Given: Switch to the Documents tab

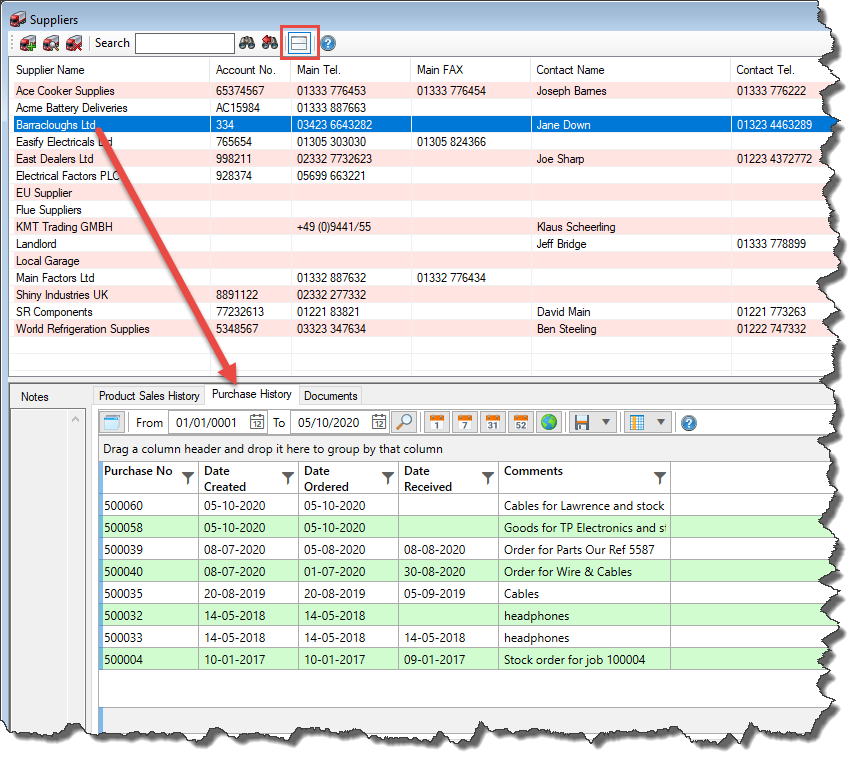Looking at the screenshot, I should [330, 396].
